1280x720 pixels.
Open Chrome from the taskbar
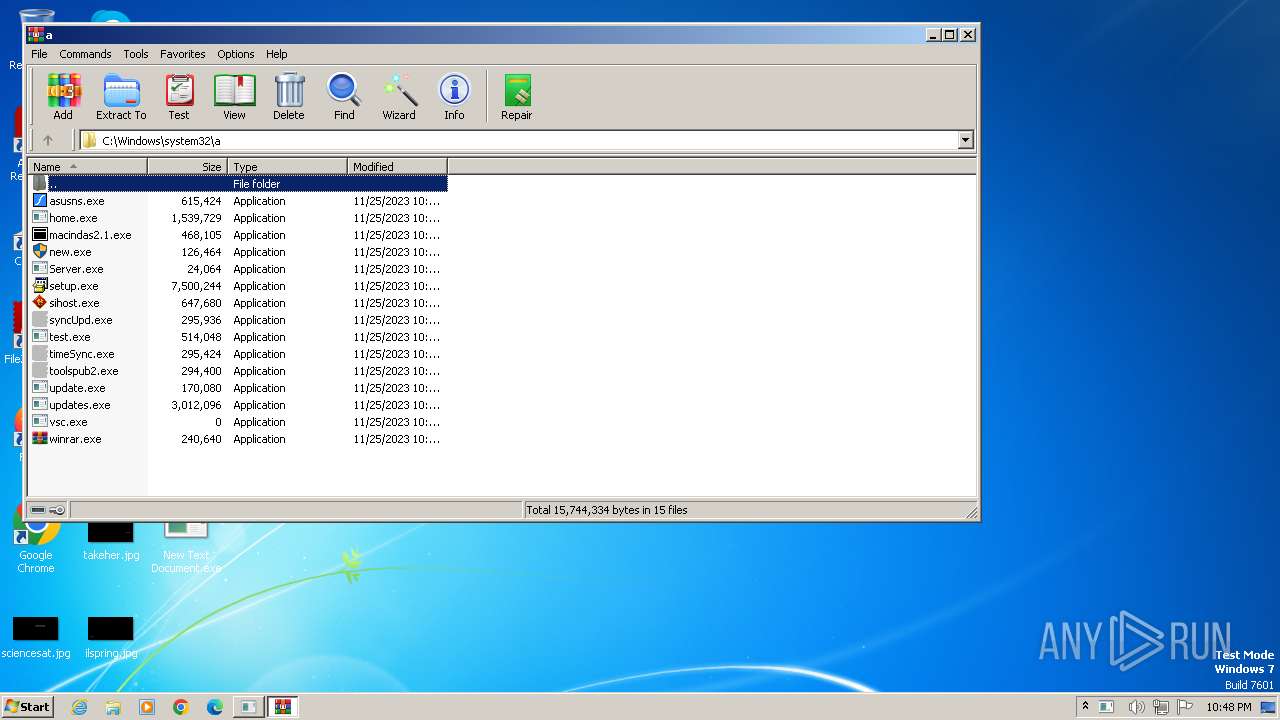point(181,707)
